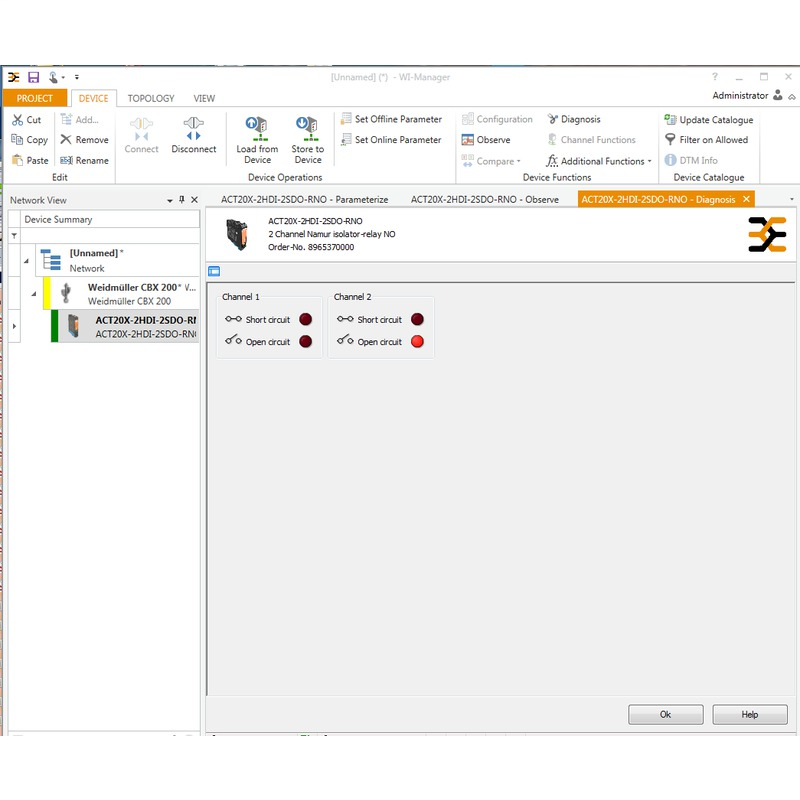Open the Compare dropdown

click(x=491, y=161)
